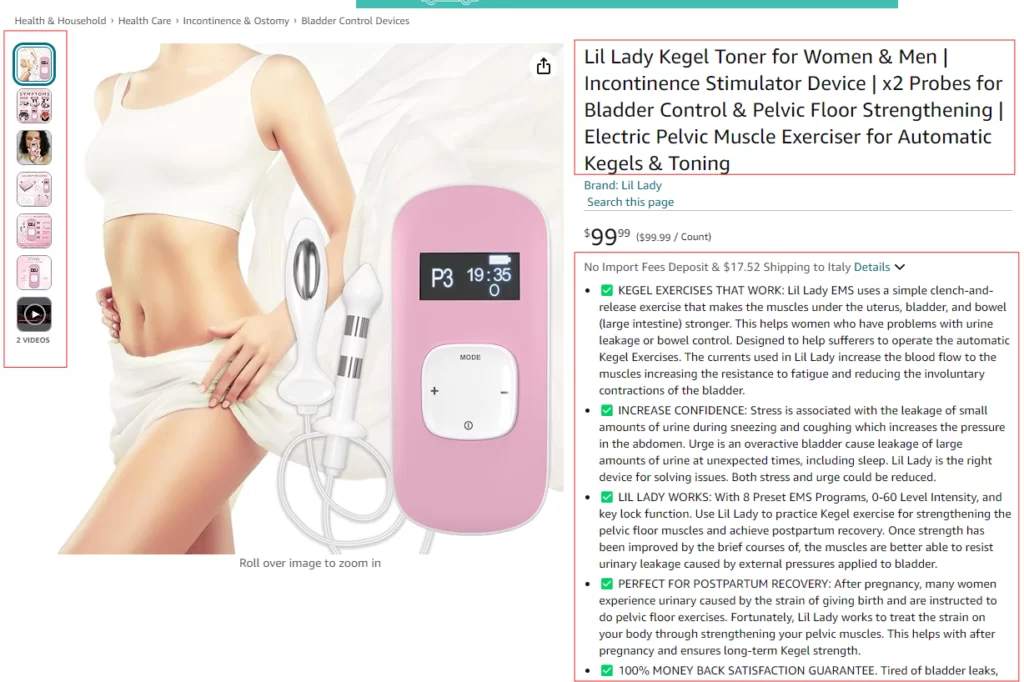
Task: Open Bladder Control Devices breadcrumb
Action: coord(355,21)
